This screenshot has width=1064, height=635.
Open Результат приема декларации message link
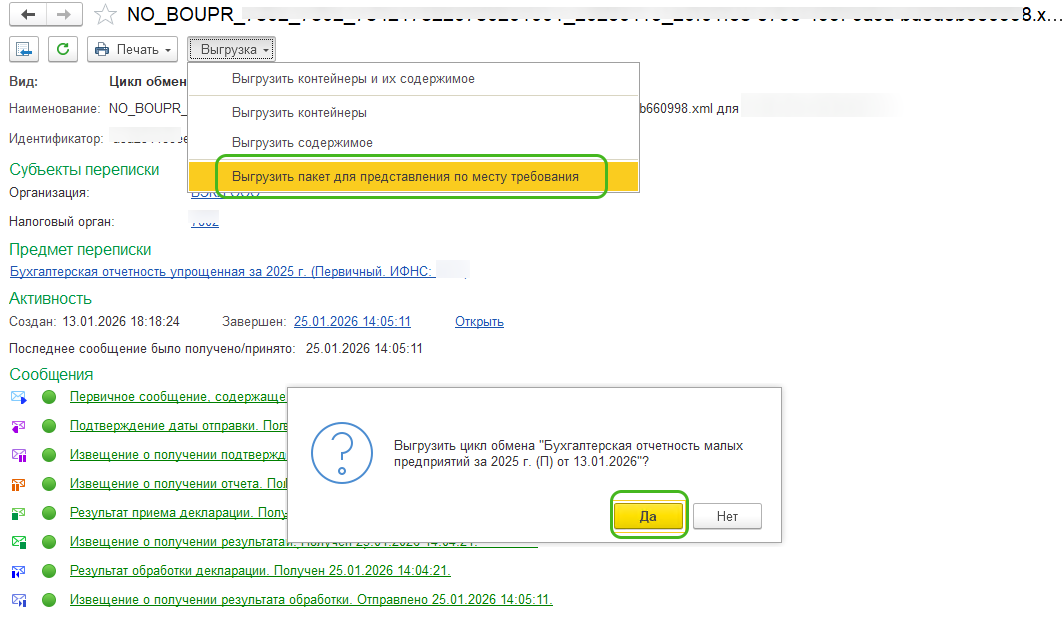pos(178,513)
